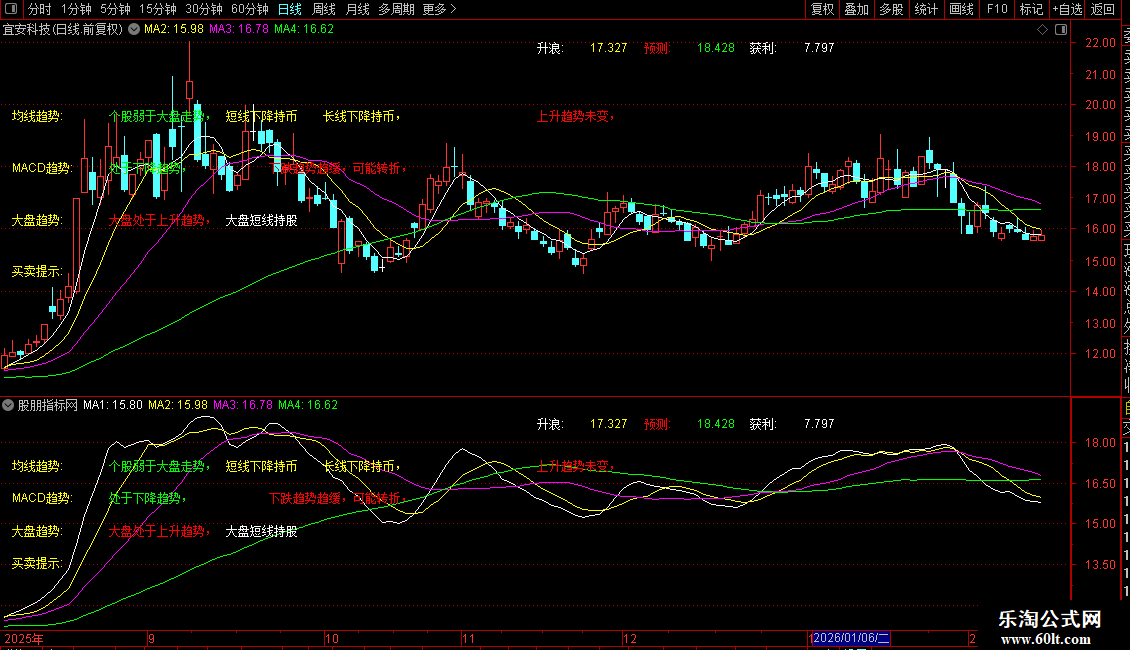The image size is (1130, 650).
Task: Add stock via +自选 button
Action: tap(1067, 9)
